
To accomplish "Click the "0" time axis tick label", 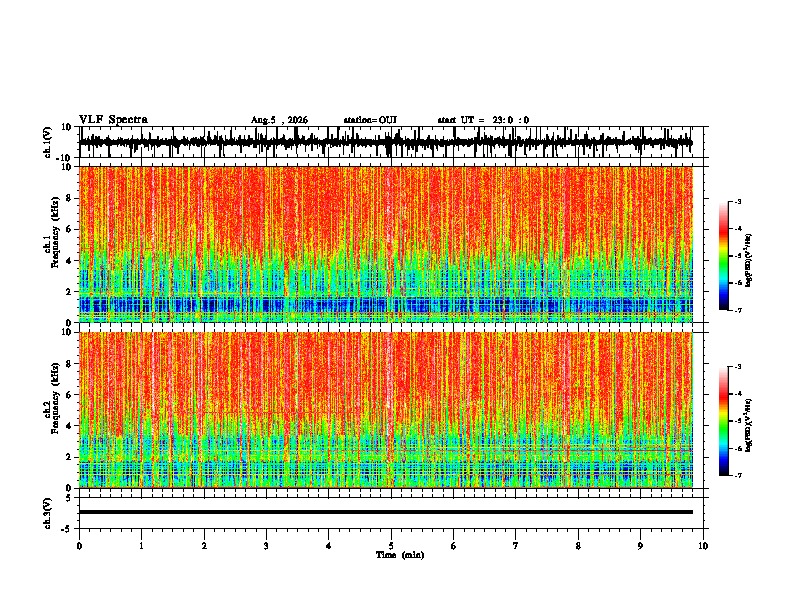I will click(x=79, y=546).
